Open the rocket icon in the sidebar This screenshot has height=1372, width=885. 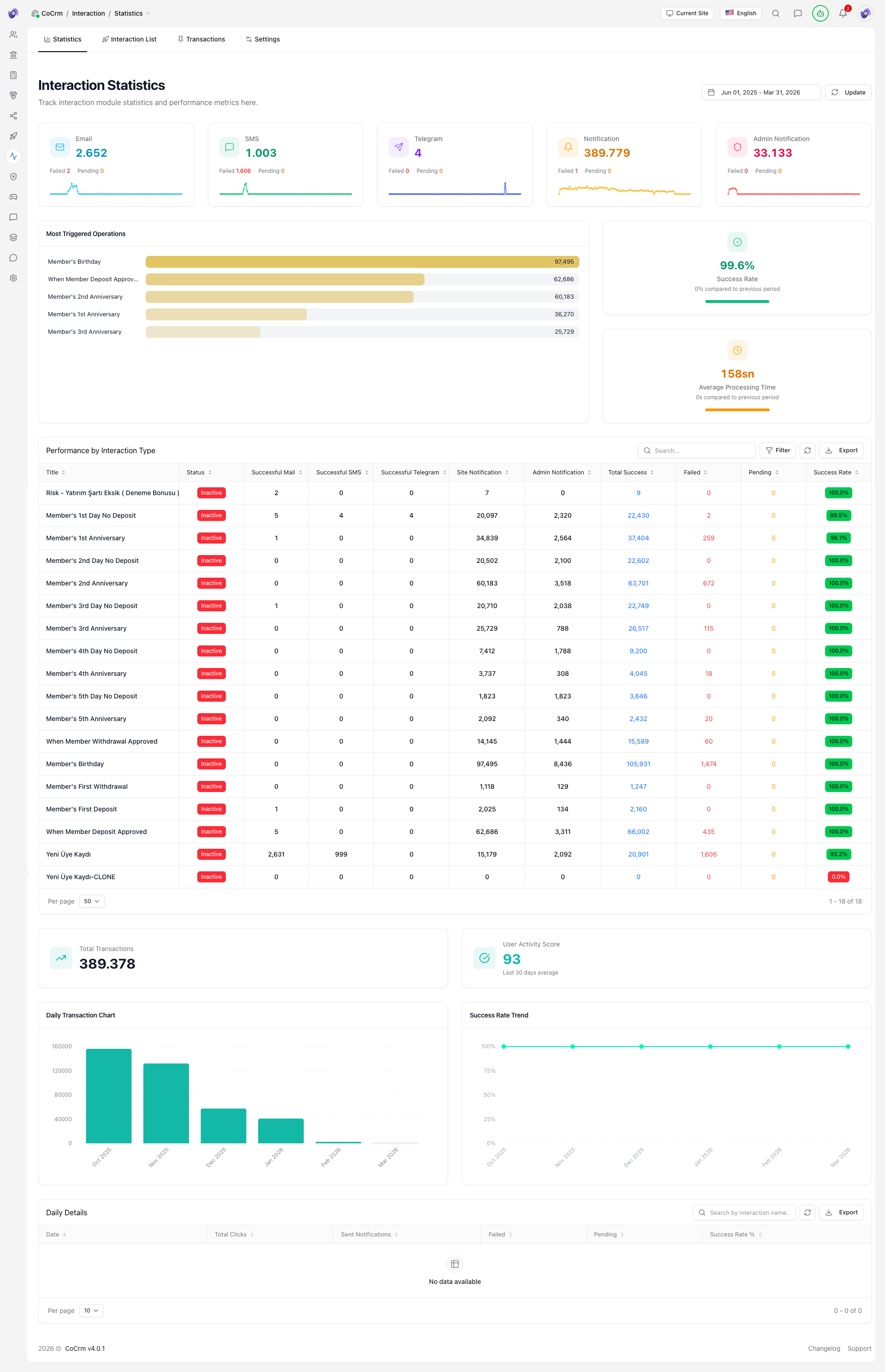point(13,136)
